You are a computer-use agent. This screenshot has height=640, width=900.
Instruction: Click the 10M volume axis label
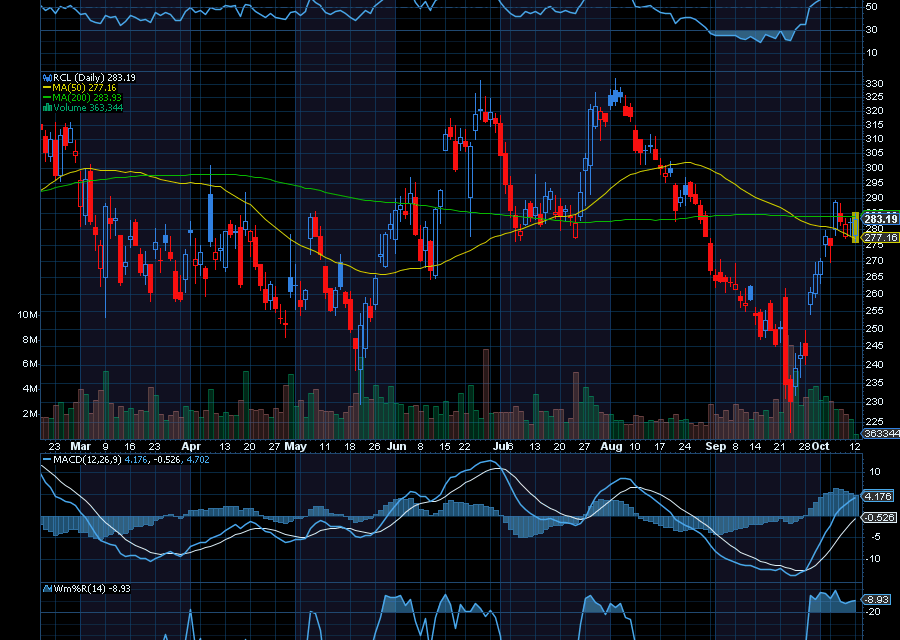pyautogui.click(x=28, y=315)
